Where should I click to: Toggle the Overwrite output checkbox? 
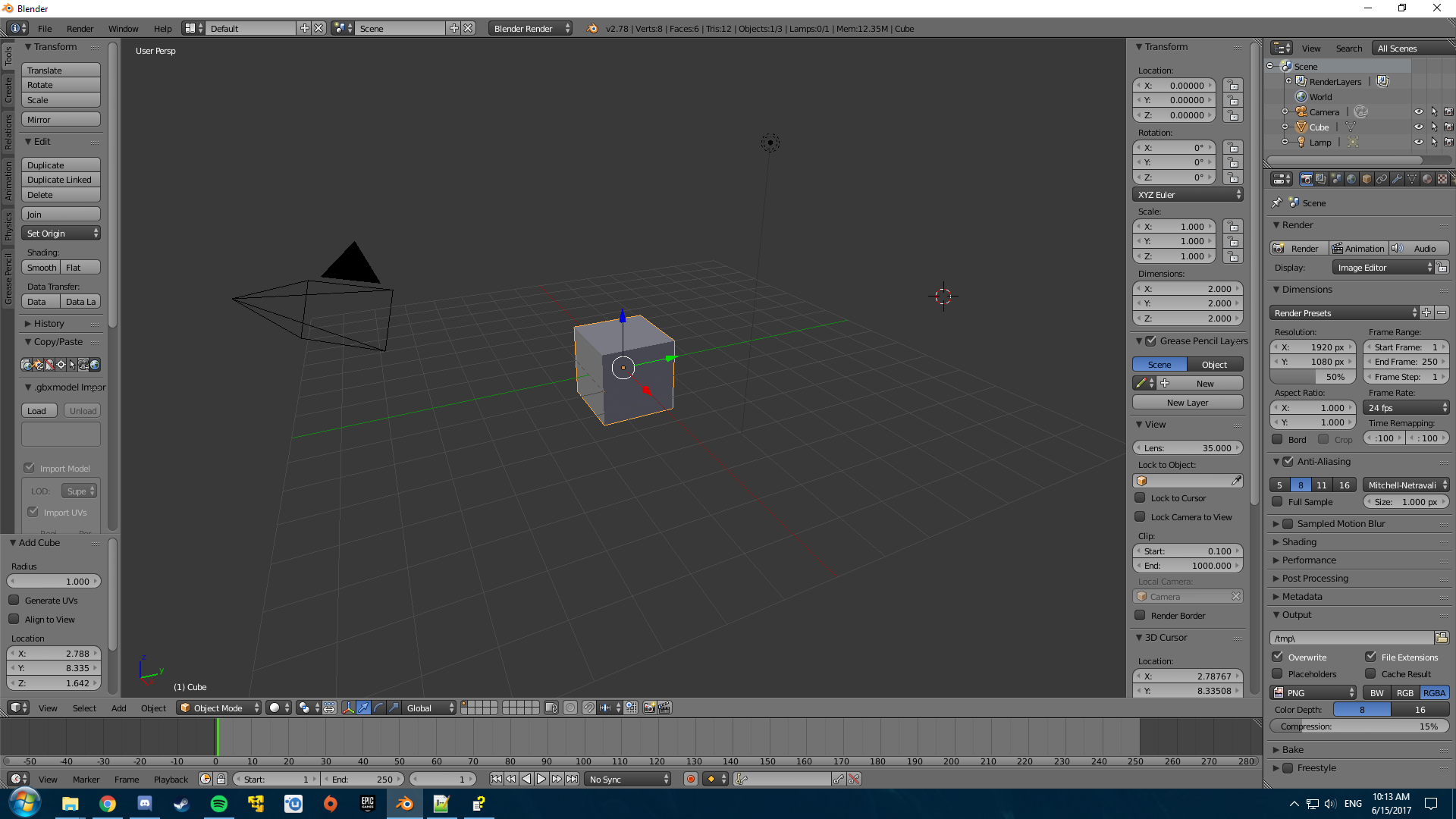point(1278,657)
